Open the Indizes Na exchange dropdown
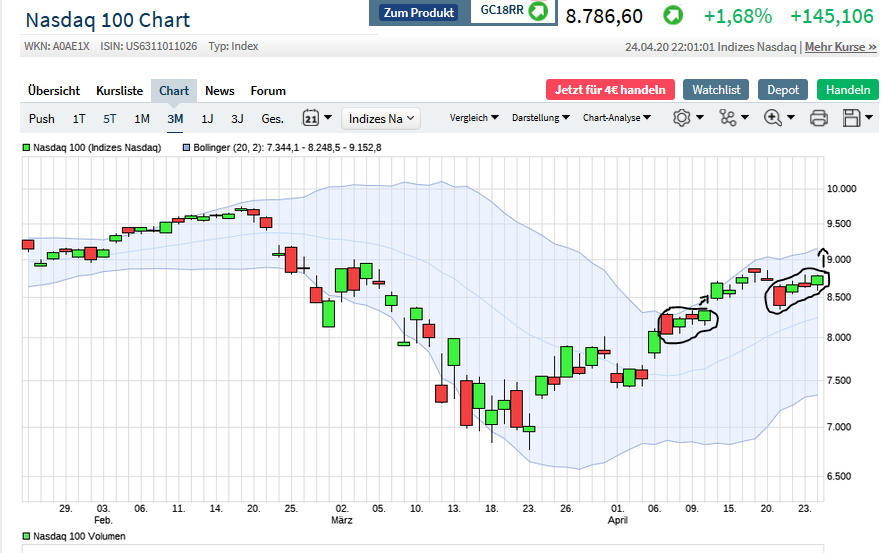The width and height of the screenshot is (890, 553). pos(381,118)
